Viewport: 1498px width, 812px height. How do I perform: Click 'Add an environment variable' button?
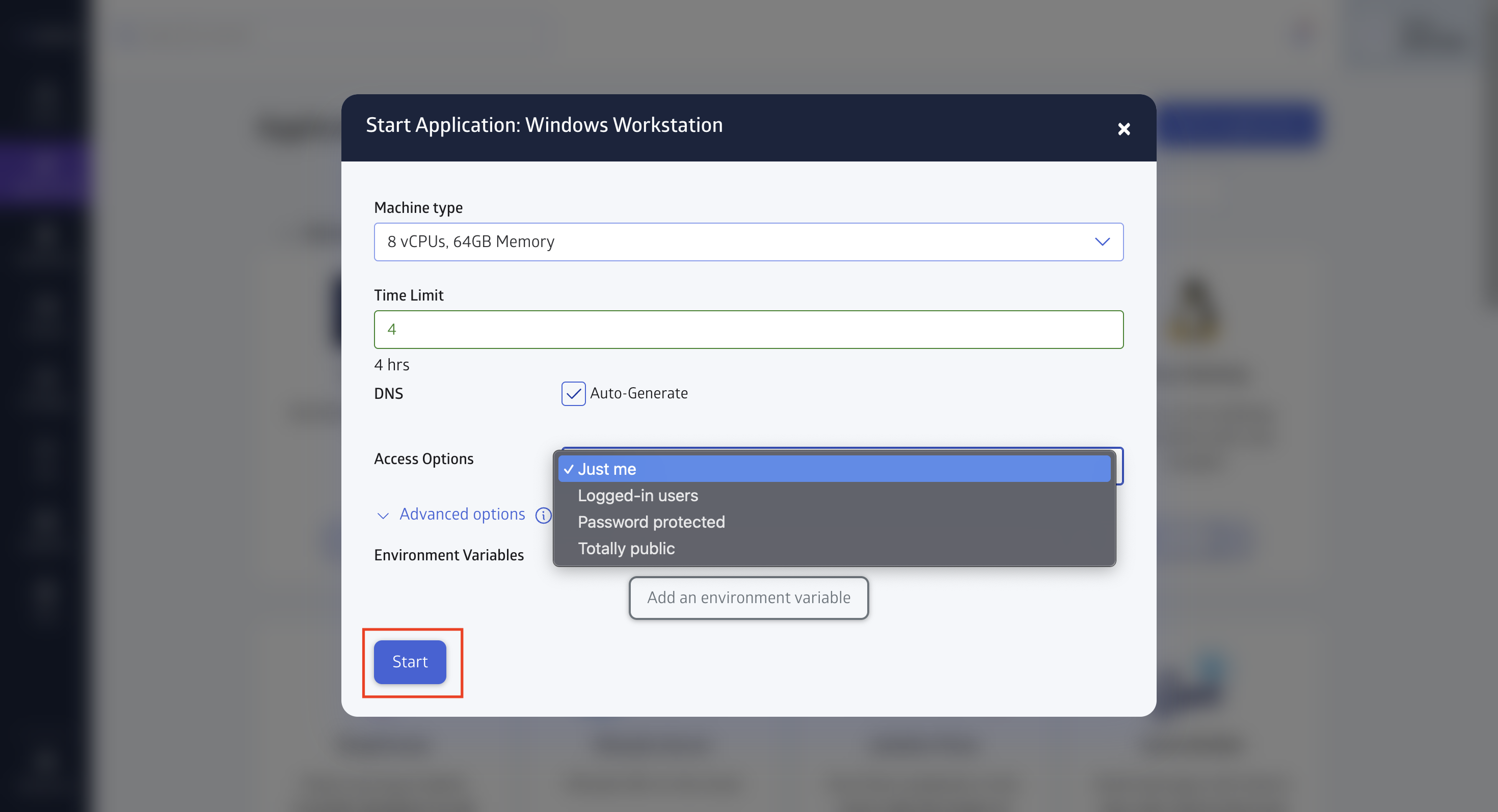pyautogui.click(x=748, y=598)
